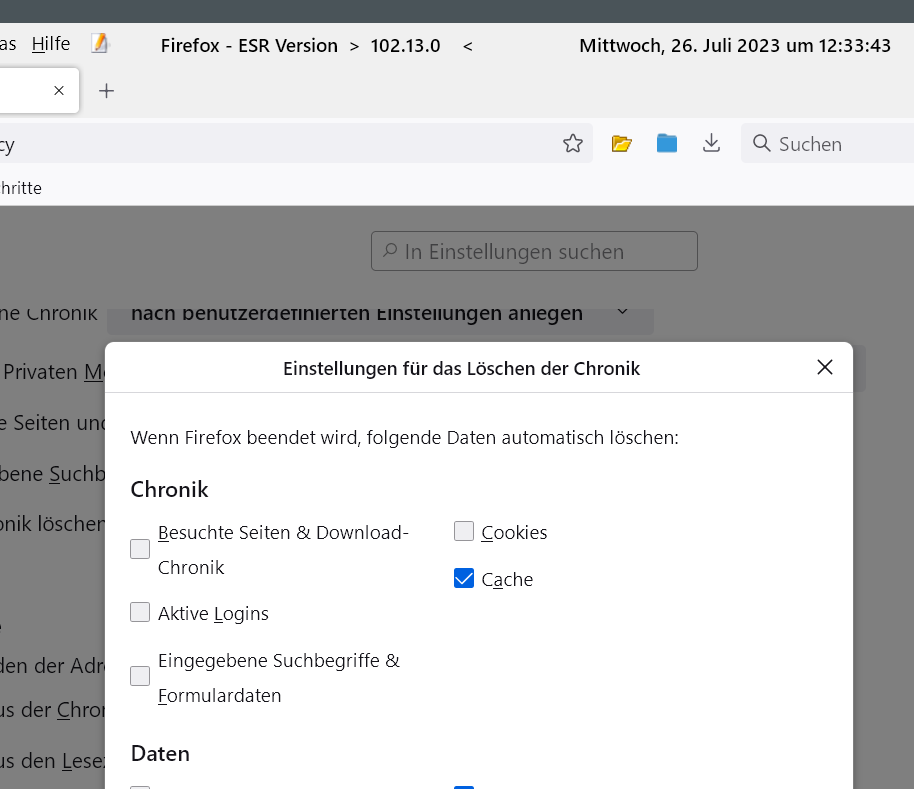Click the Firefox ESR version label

[x=300, y=46]
